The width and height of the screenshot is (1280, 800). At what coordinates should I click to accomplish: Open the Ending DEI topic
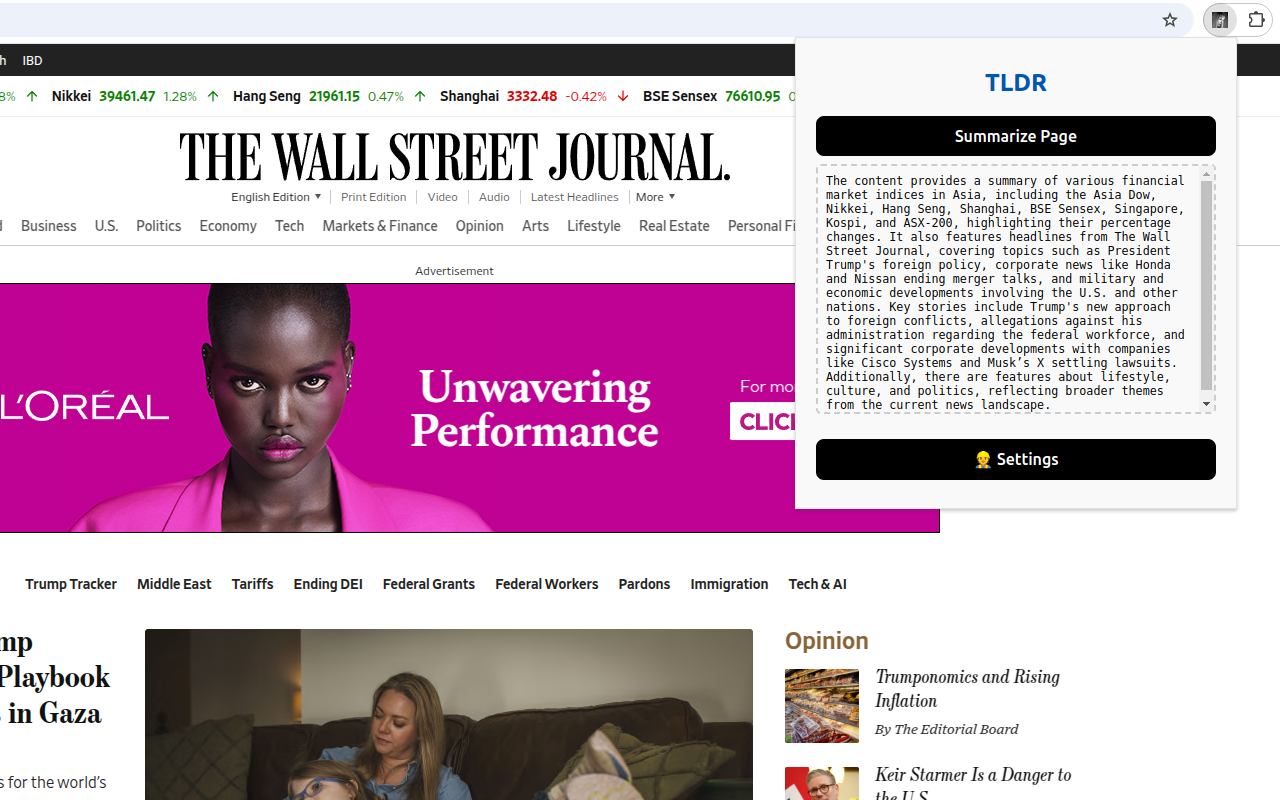[328, 584]
